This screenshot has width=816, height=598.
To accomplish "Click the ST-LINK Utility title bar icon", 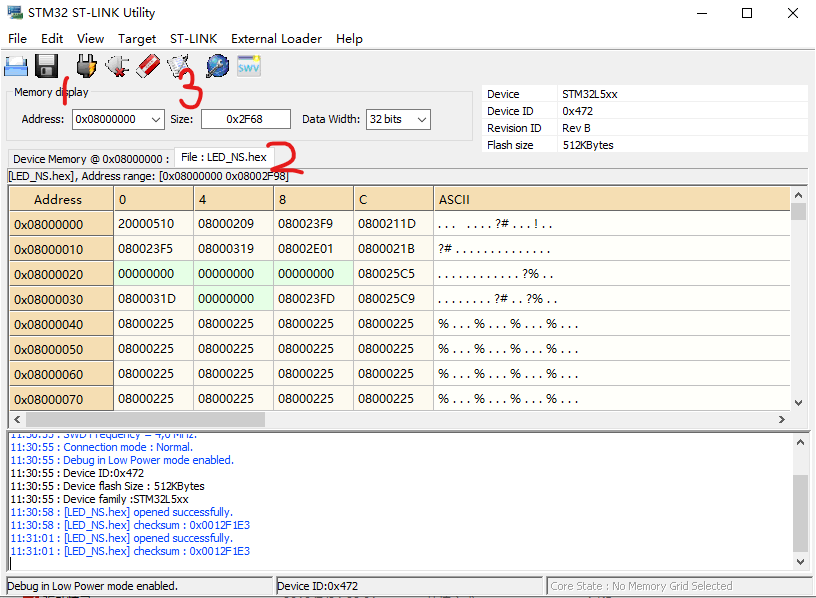I will click(15, 12).
